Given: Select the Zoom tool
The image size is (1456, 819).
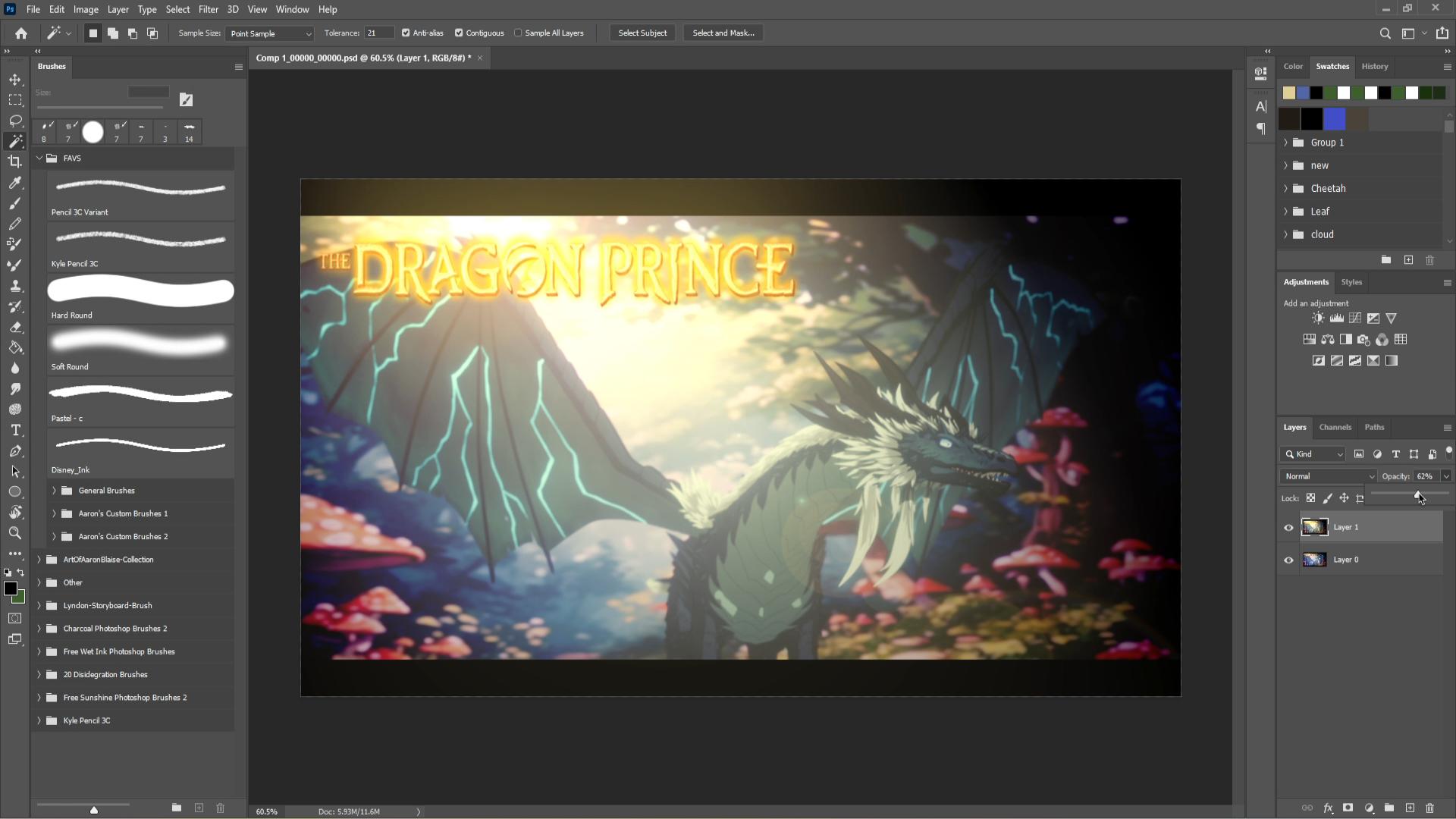Looking at the screenshot, I should coord(15,533).
